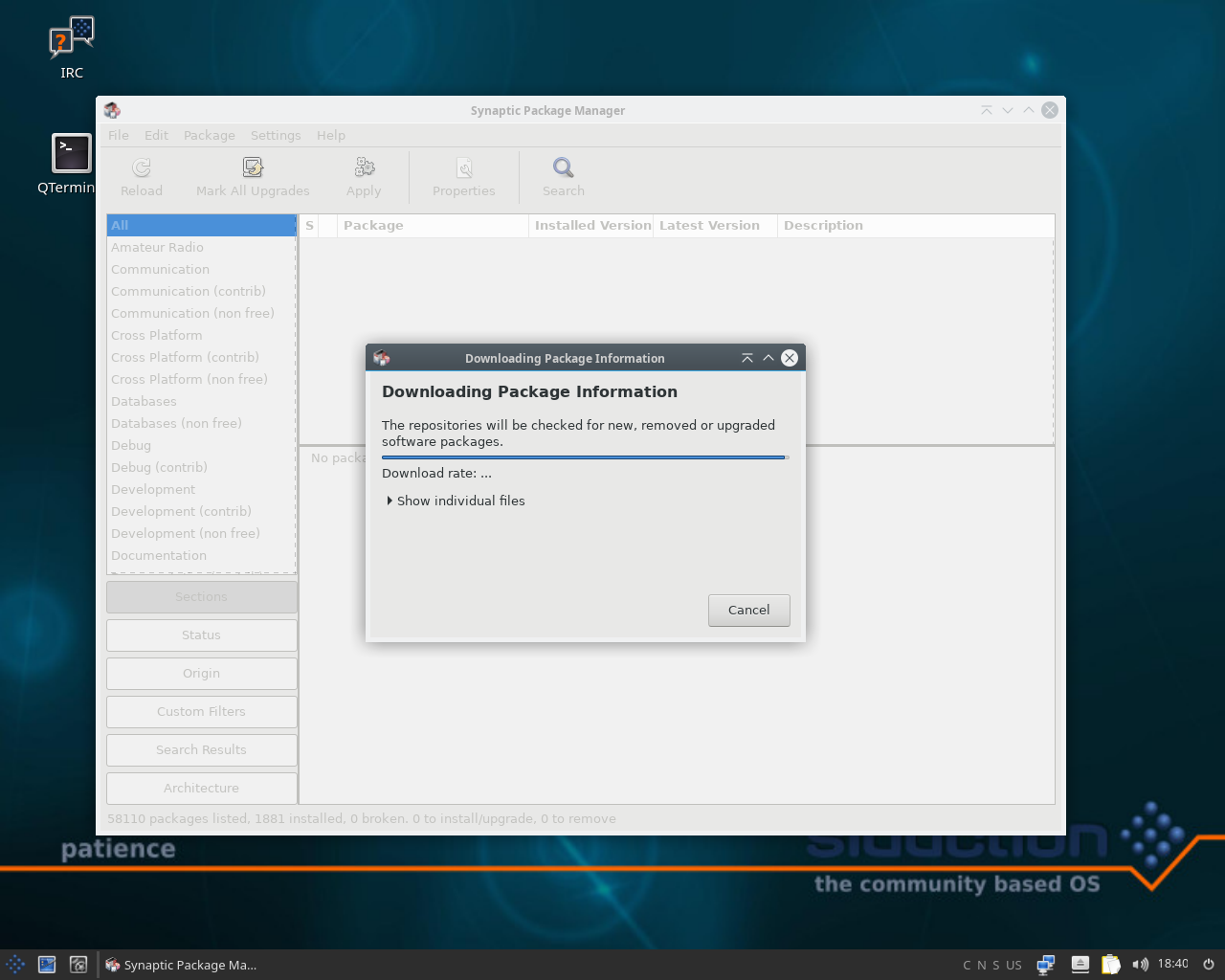The height and width of the screenshot is (980, 1225).
Task: Click the second taskbar launcher icon
Action: pyautogui.click(x=47, y=965)
